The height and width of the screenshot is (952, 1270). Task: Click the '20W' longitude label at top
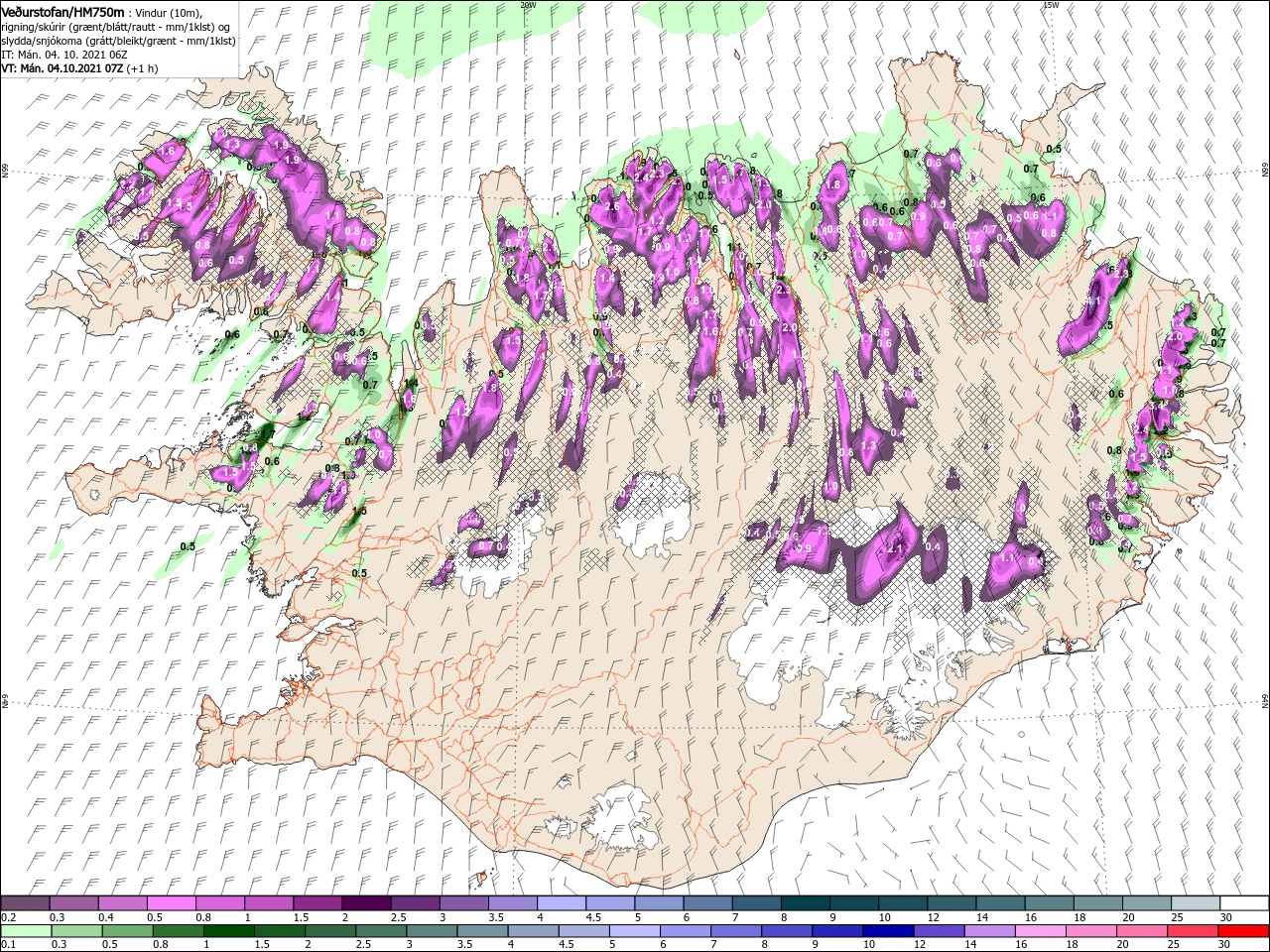(528, 5)
